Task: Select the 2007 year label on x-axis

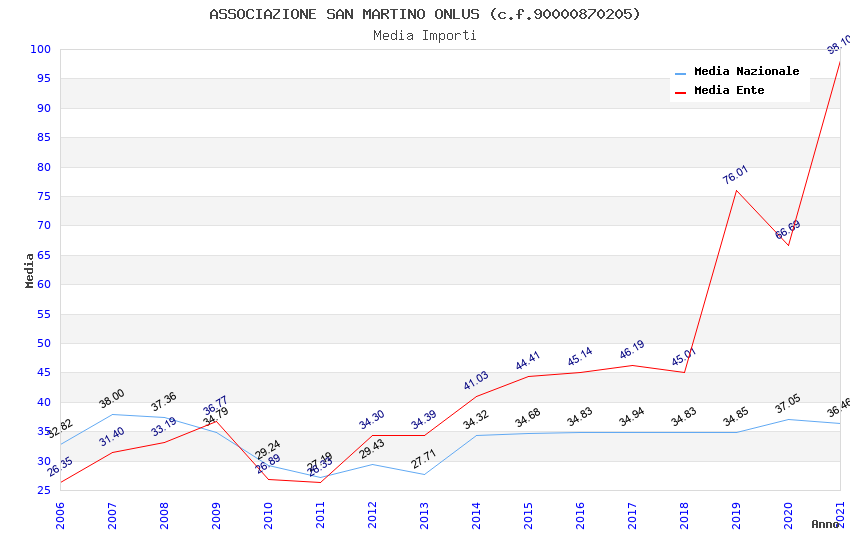Action: pyautogui.click(x=112, y=515)
